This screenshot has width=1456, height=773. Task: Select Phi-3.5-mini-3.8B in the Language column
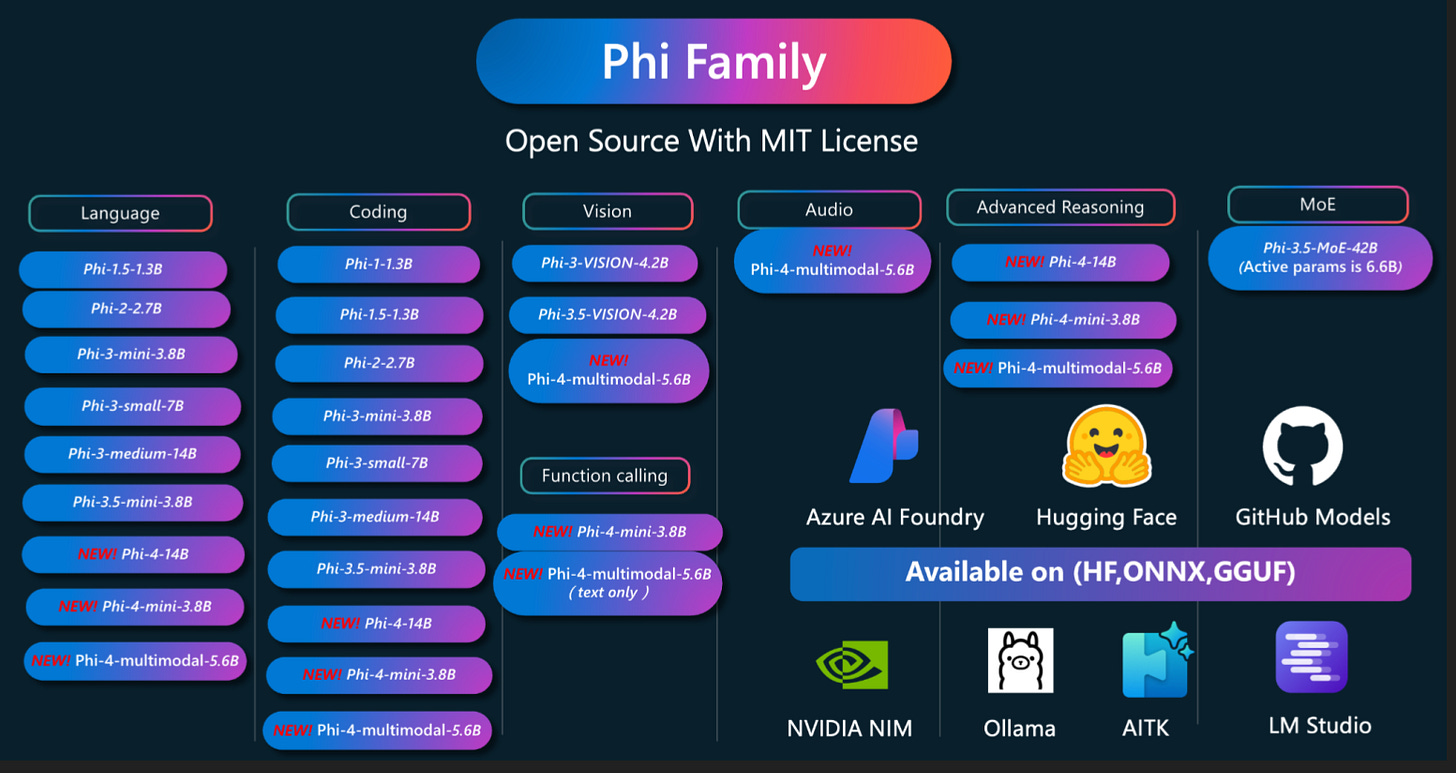pos(132,502)
